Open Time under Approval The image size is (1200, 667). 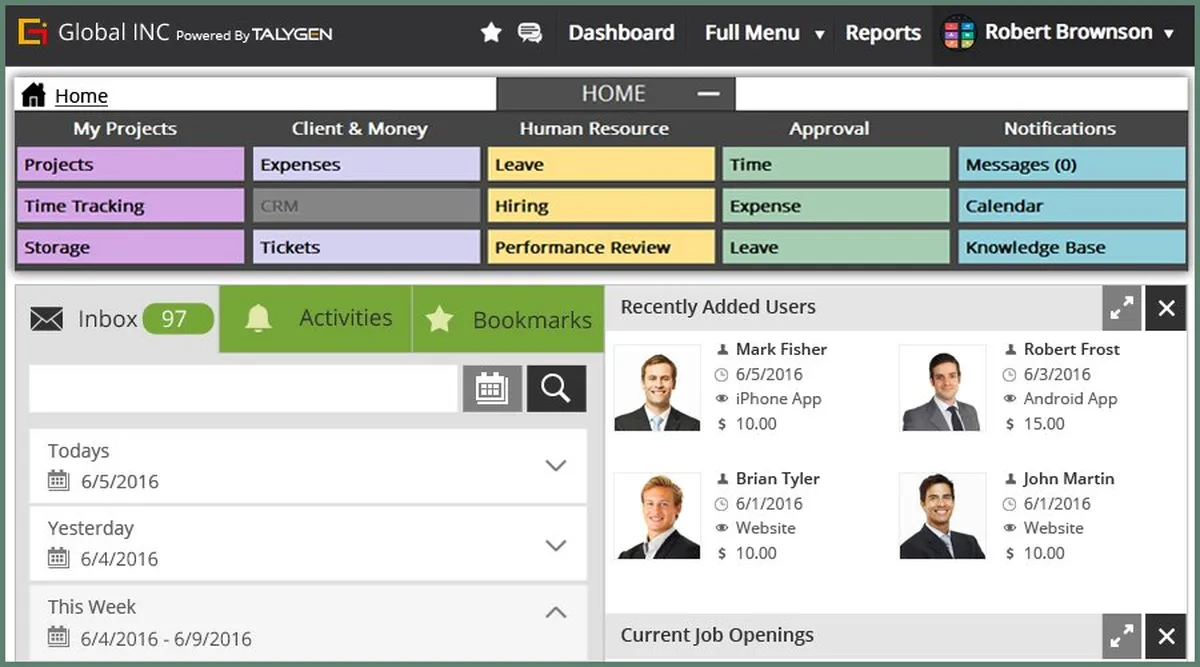point(836,165)
